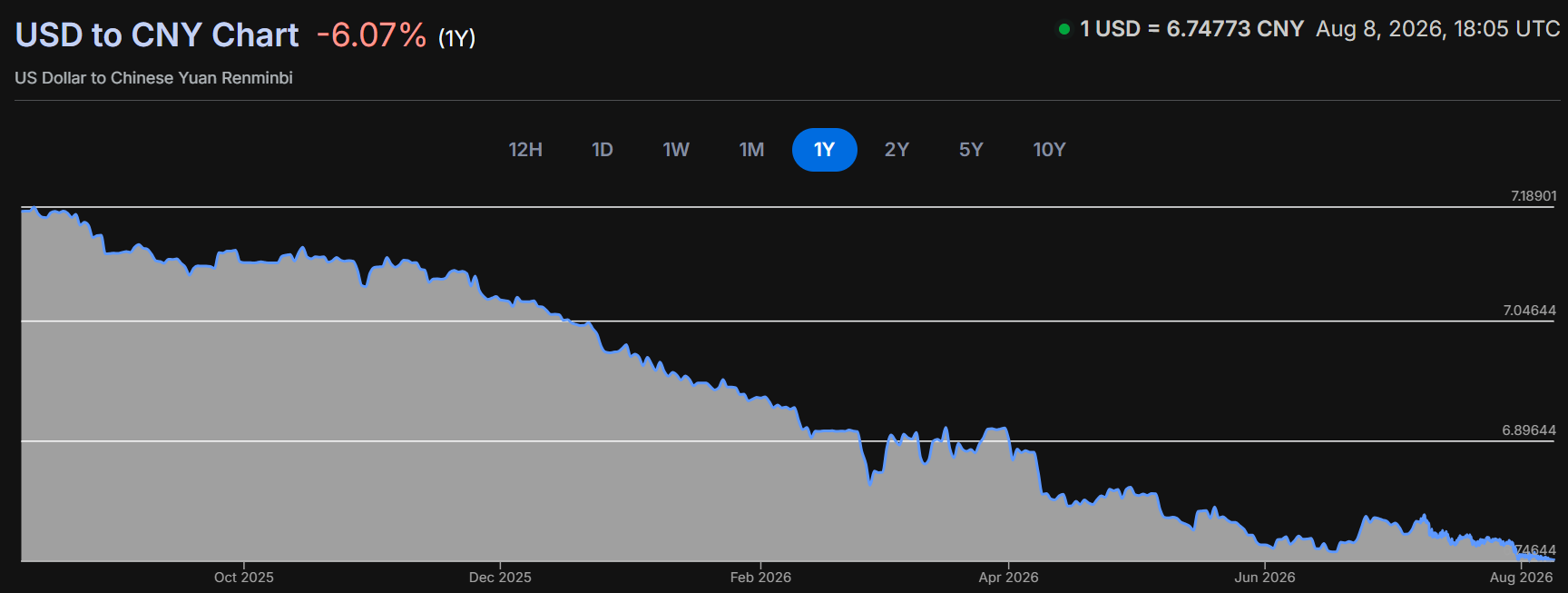Click the 6.89644 y-axis label
The height and width of the screenshot is (593, 1568).
(1529, 430)
